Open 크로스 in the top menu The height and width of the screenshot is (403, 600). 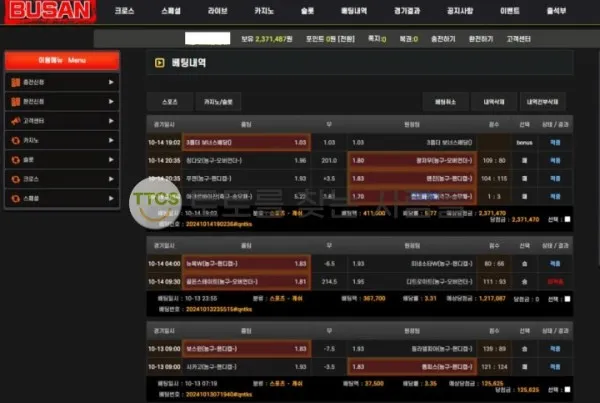click(x=124, y=11)
